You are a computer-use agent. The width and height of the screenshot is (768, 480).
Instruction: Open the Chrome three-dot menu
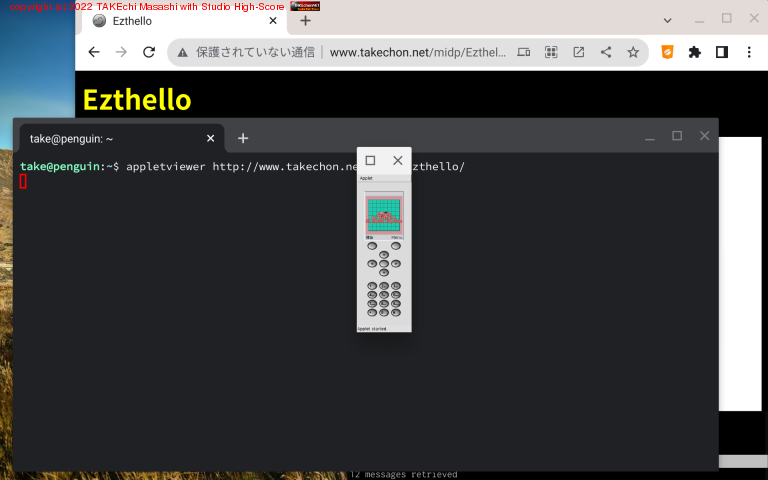point(748,53)
